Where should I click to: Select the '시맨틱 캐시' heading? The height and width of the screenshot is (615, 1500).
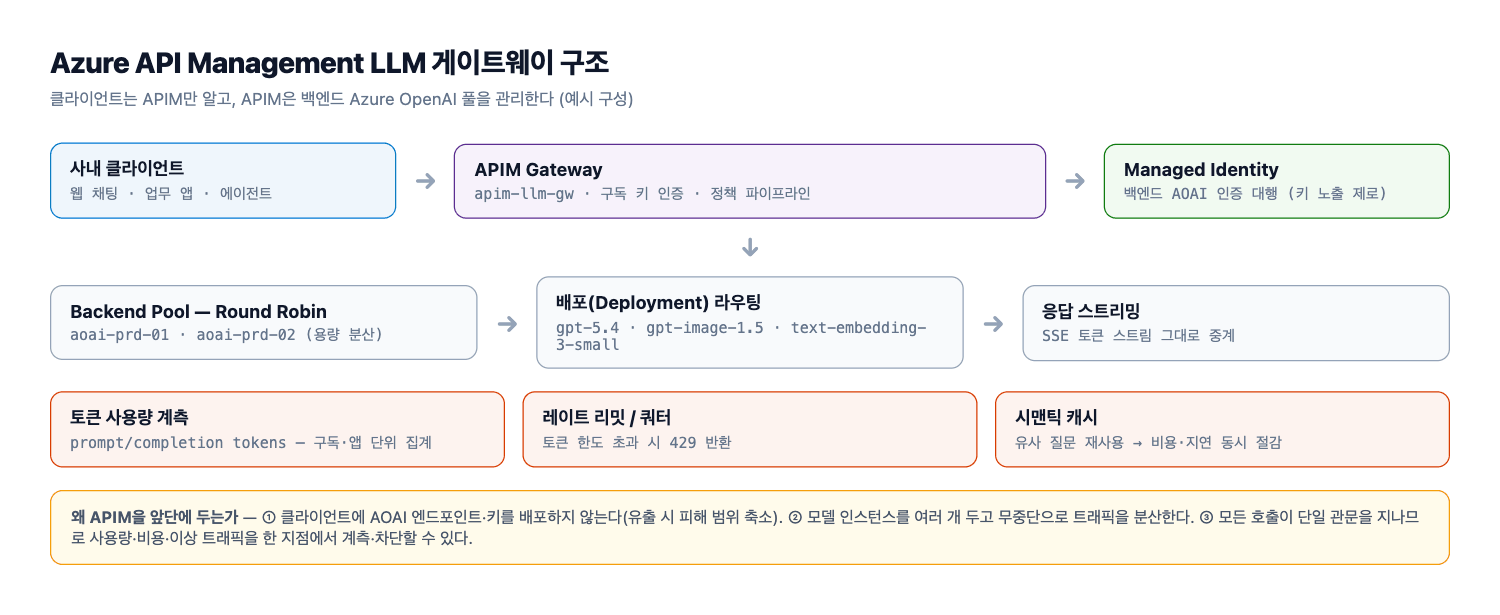(x=1056, y=417)
